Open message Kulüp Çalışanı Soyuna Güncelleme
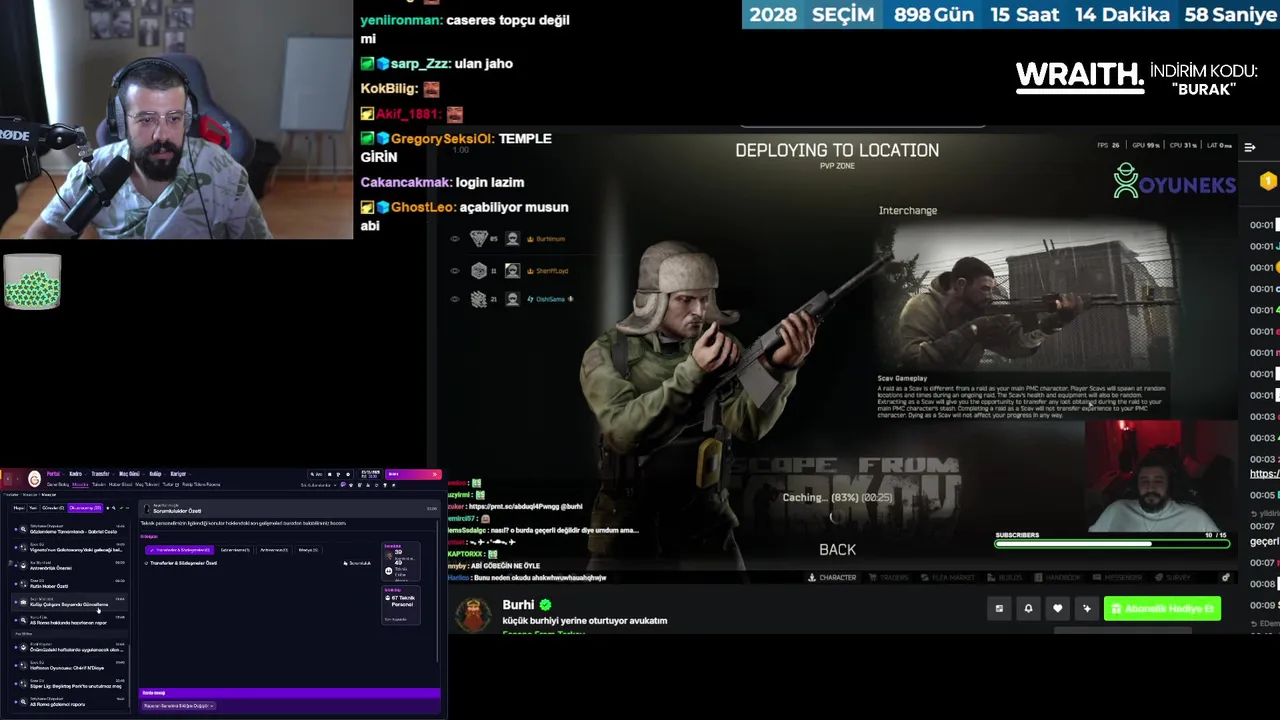Image resolution: width=1280 pixels, height=720 pixels. (x=69, y=602)
